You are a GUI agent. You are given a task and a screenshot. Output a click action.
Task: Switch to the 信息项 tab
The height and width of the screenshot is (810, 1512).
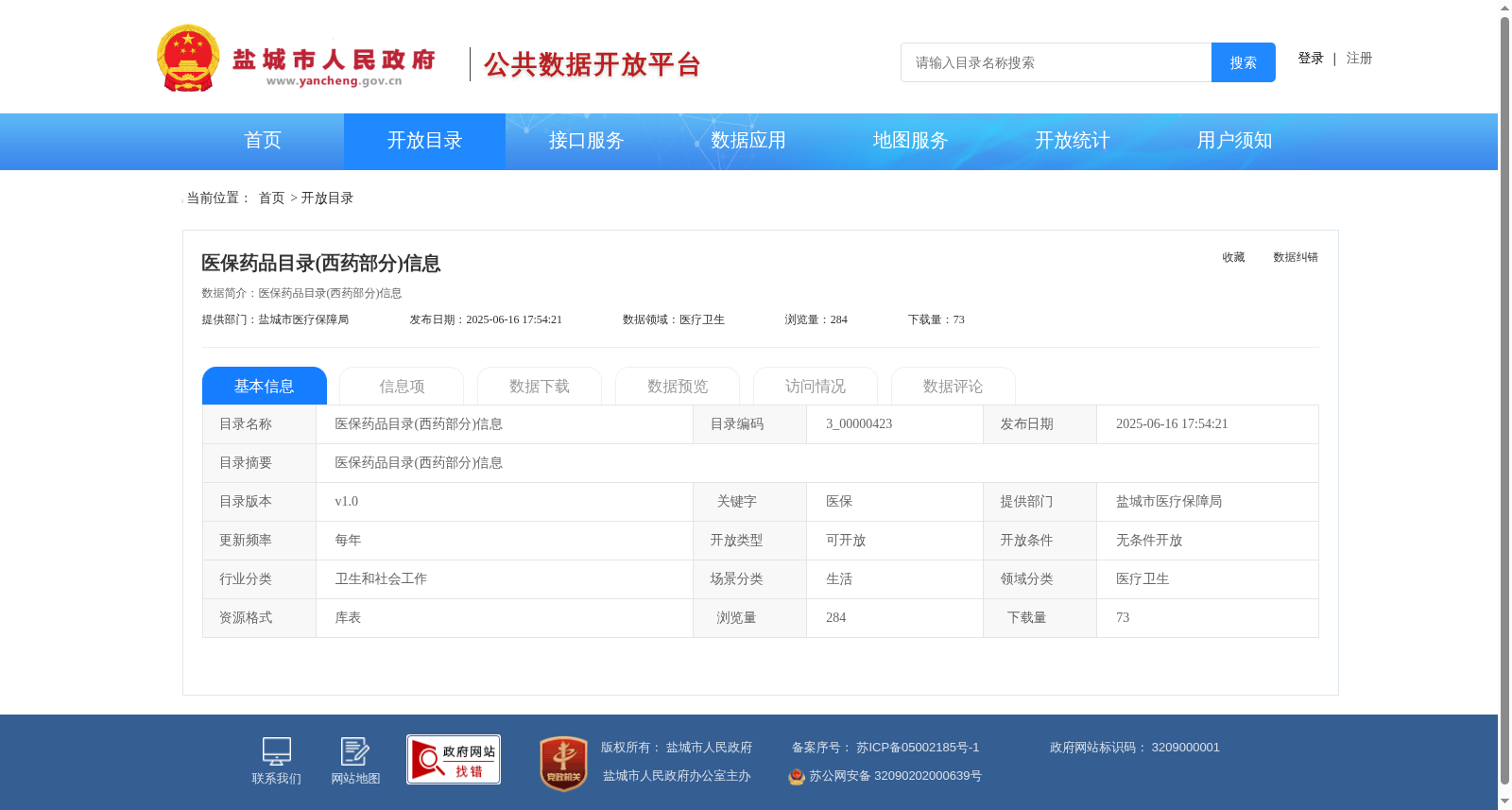pyautogui.click(x=402, y=386)
